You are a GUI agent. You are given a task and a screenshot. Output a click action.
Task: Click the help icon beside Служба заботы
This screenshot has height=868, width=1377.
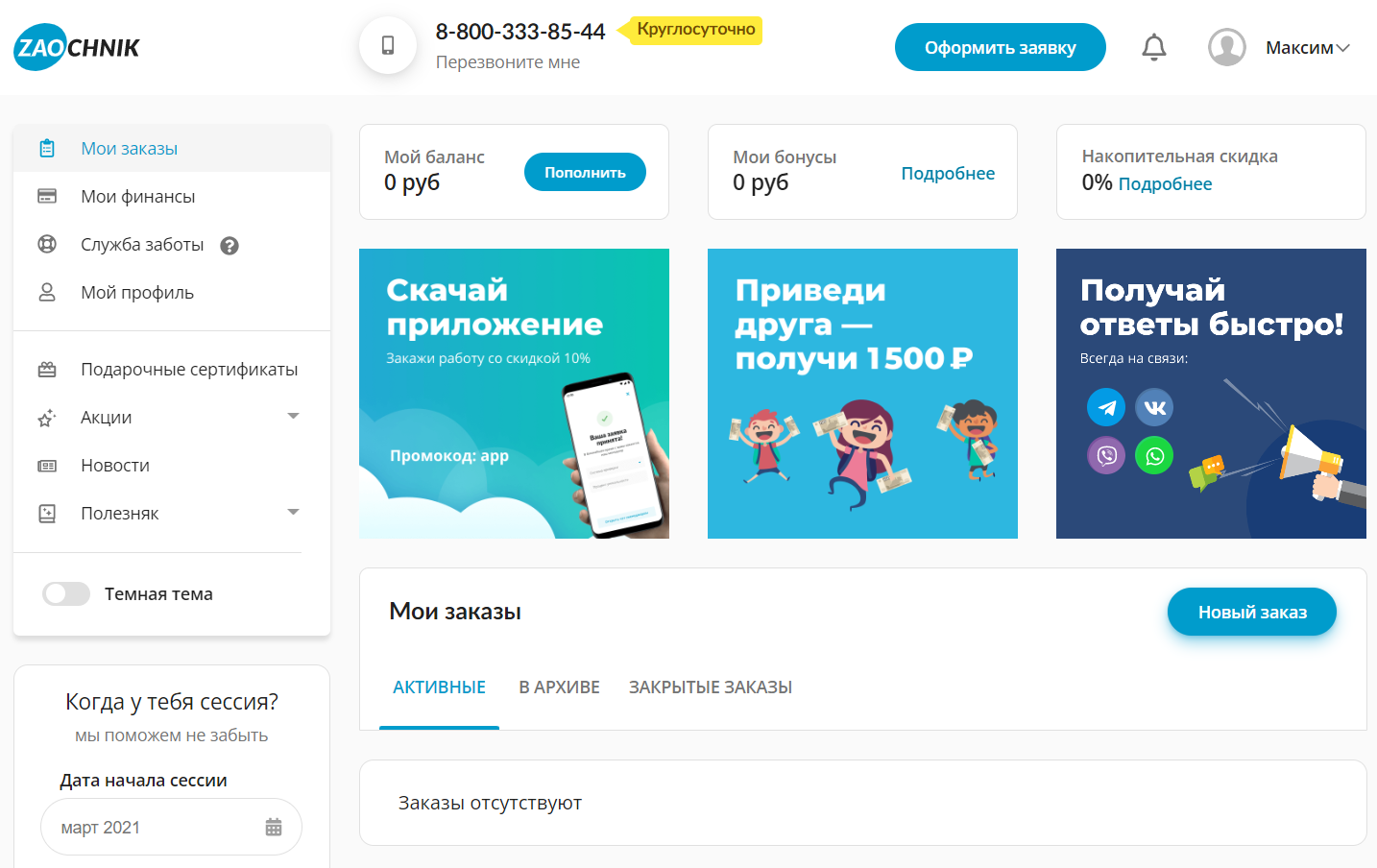click(x=229, y=246)
